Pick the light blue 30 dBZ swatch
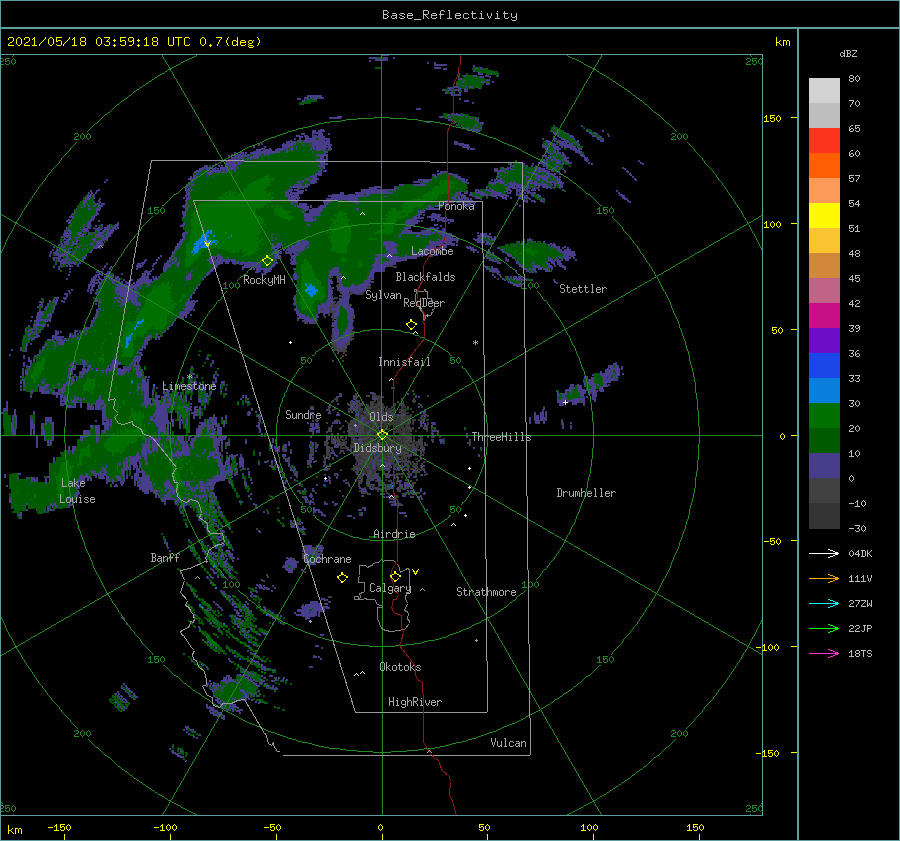 point(824,391)
